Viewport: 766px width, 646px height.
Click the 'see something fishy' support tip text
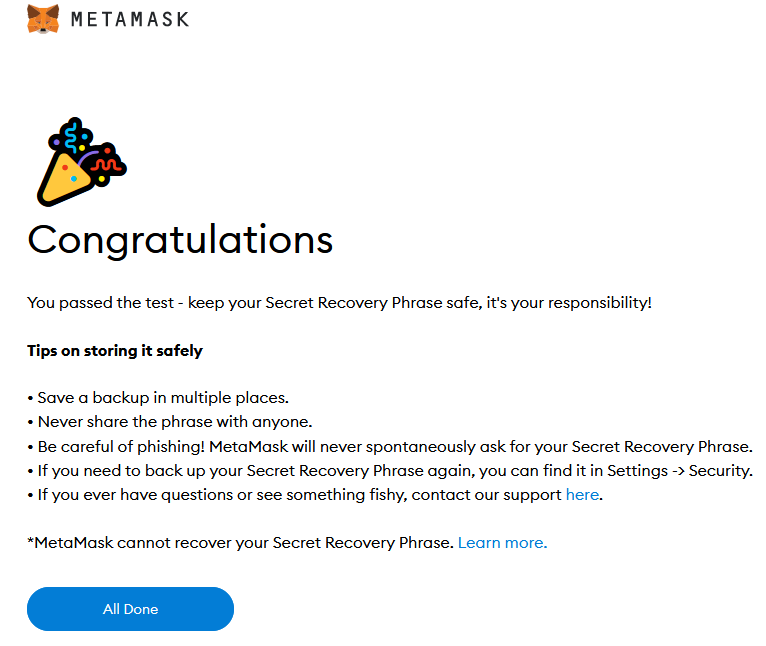coord(315,495)
